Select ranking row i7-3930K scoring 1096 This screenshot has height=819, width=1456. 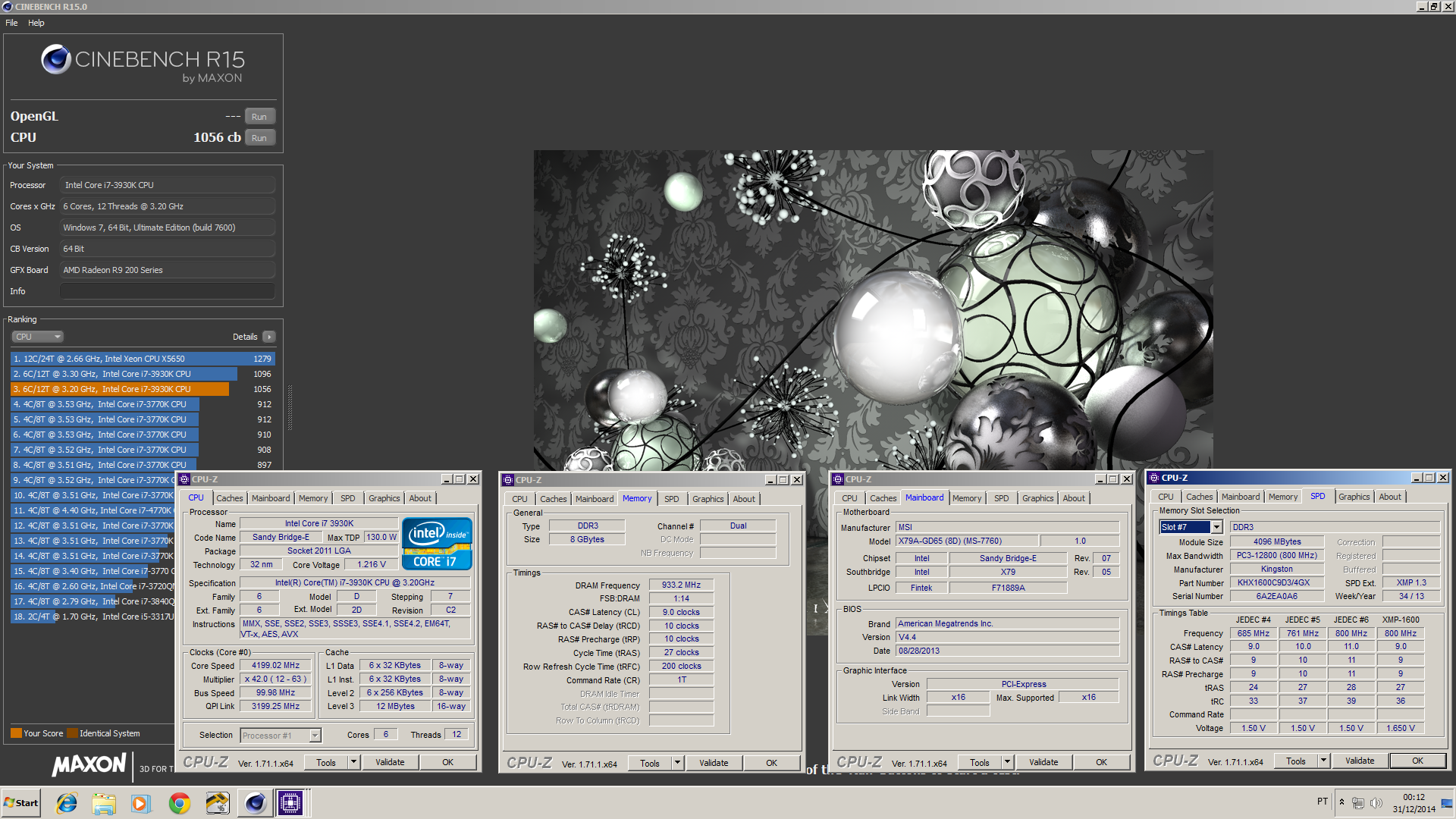[143, 374]
